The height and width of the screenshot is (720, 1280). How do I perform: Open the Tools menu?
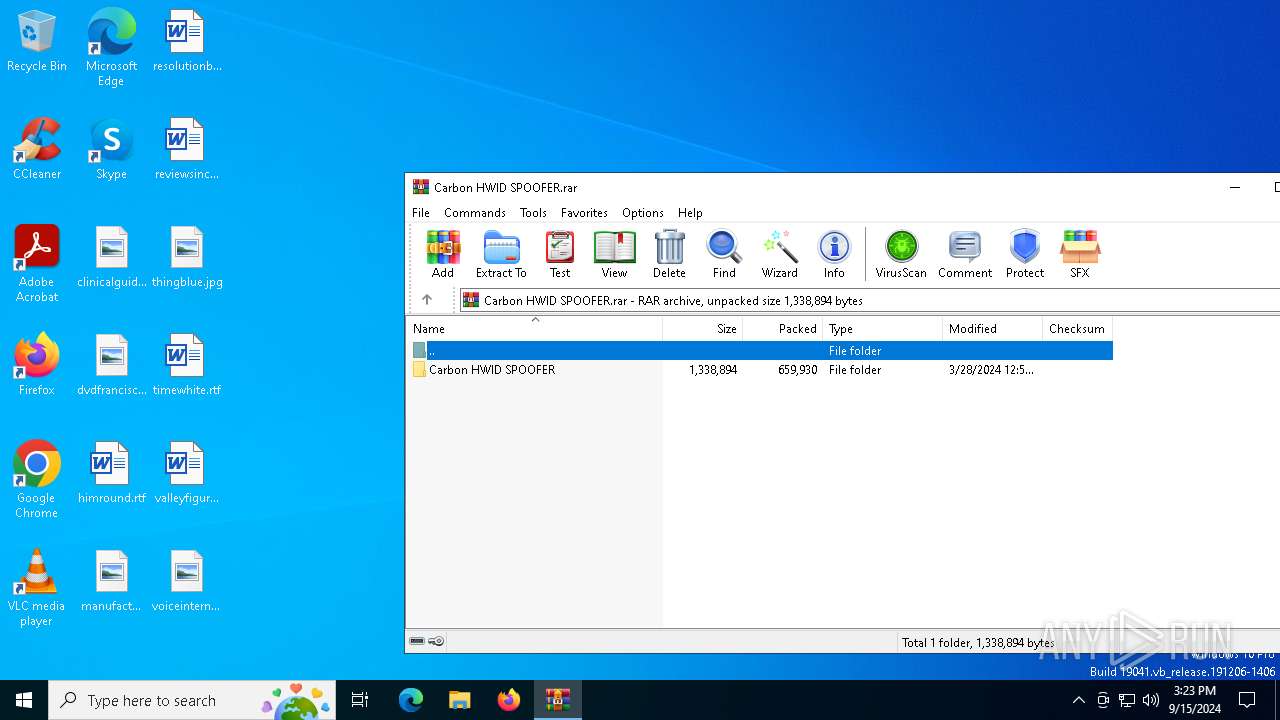pyautogui.click(x=533, y=213)
